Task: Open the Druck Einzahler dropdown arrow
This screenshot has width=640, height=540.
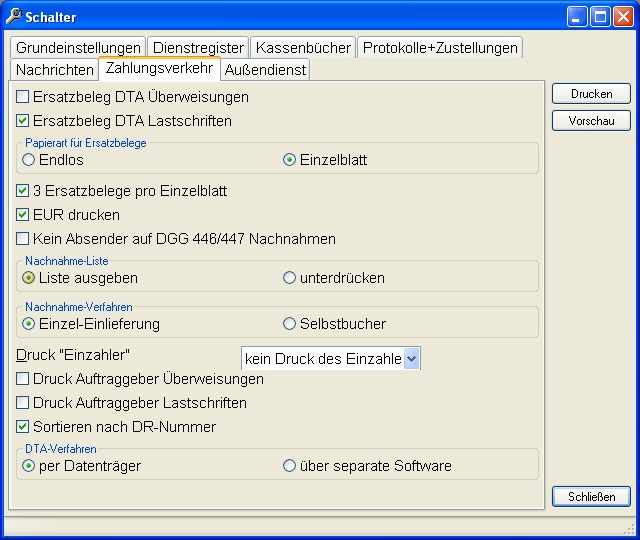Action: click(411, 359)
